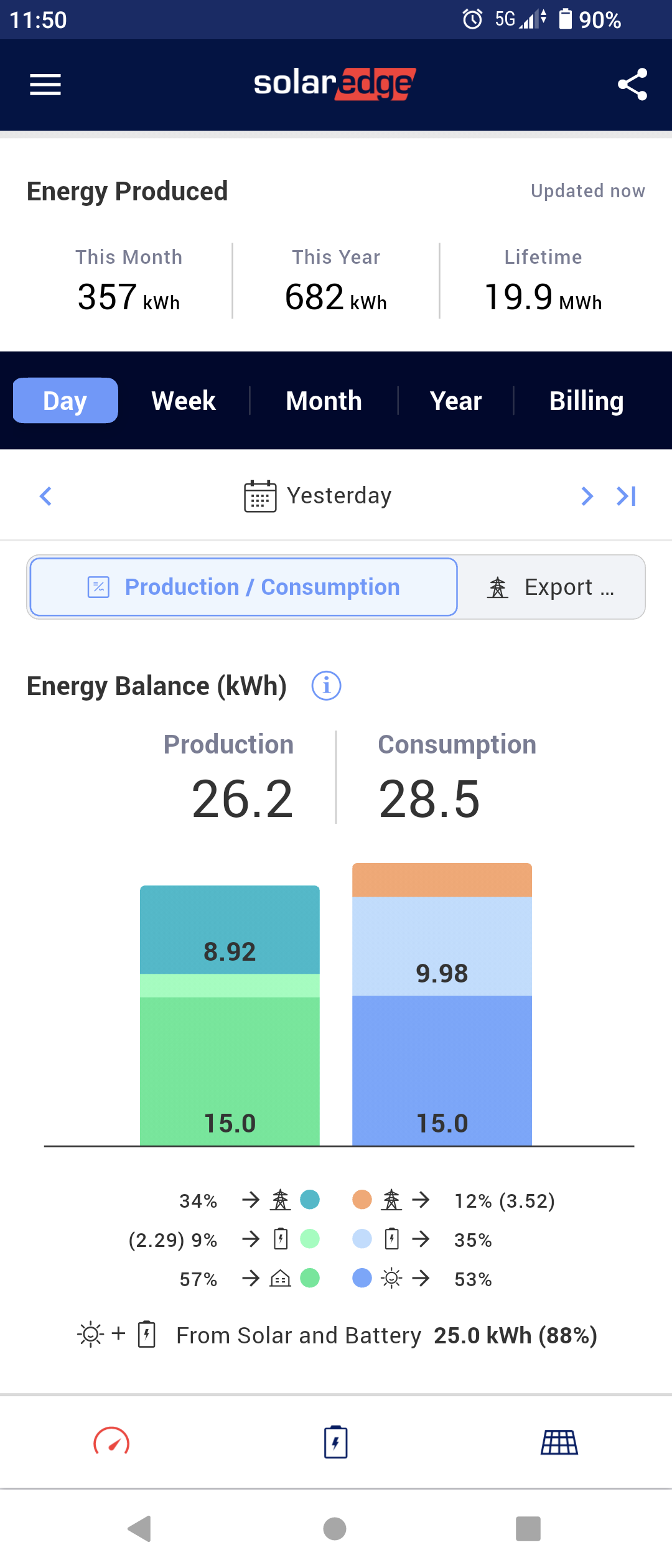Open the solar panel layout icon
672x1568 pixels.
[x=559, y=1442]
